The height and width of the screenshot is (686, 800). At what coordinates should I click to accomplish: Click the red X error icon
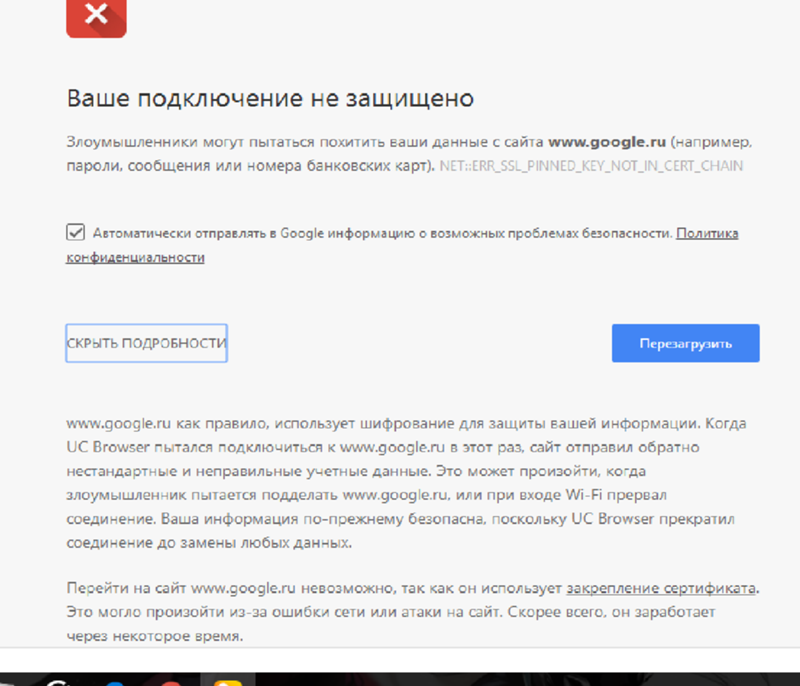pyautogui.click(x=96, y=18)
